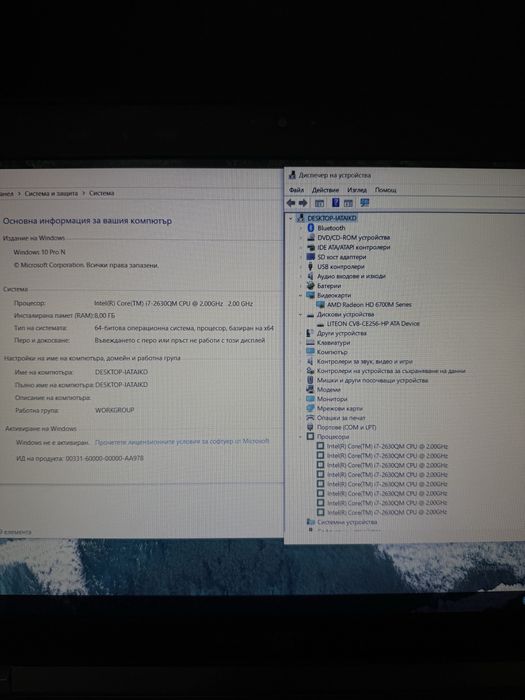Select the SD хост адаптери icon

pyautogui.click(x=311, y=257)
